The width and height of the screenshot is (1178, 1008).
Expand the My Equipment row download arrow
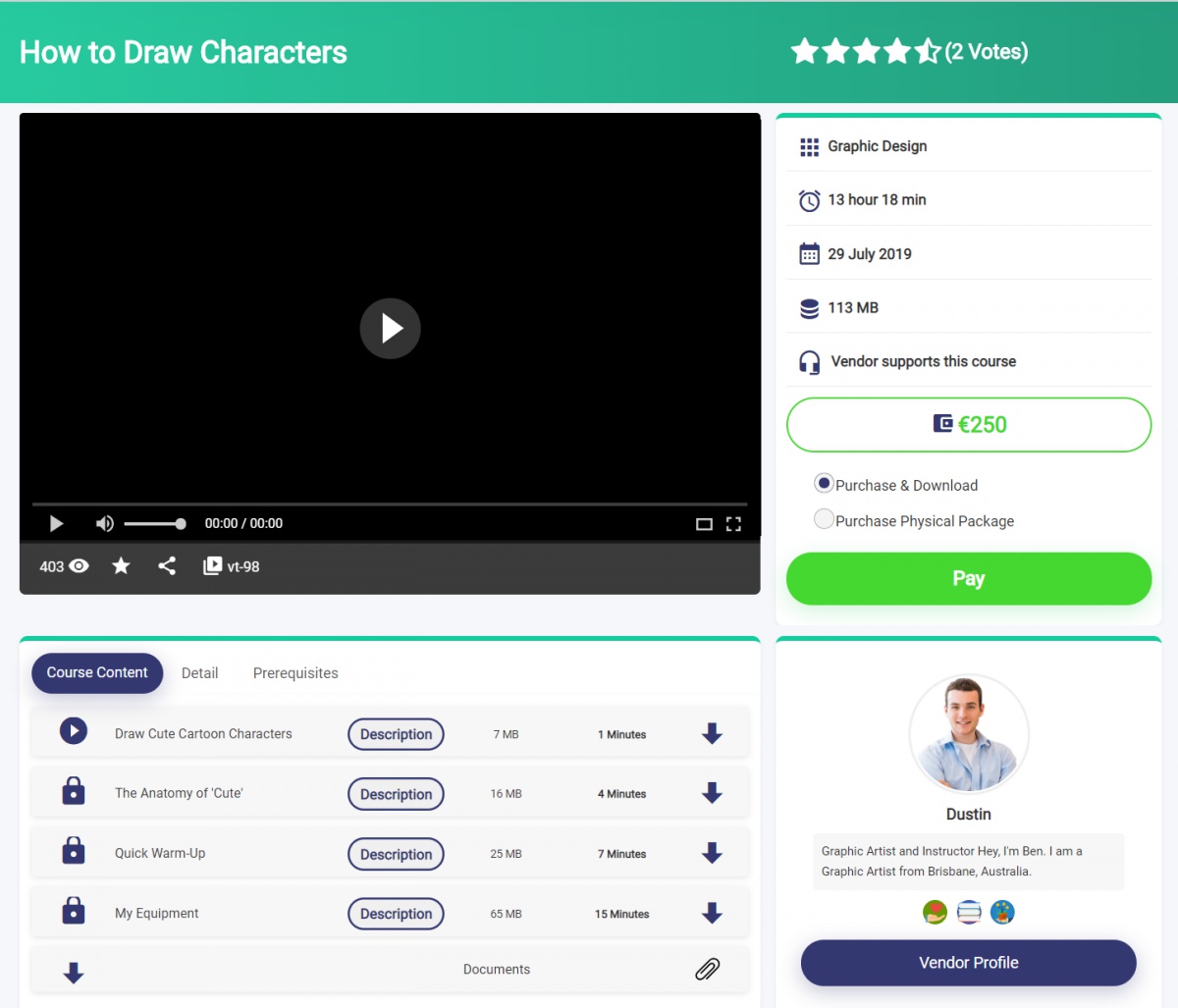coord(712,913)
